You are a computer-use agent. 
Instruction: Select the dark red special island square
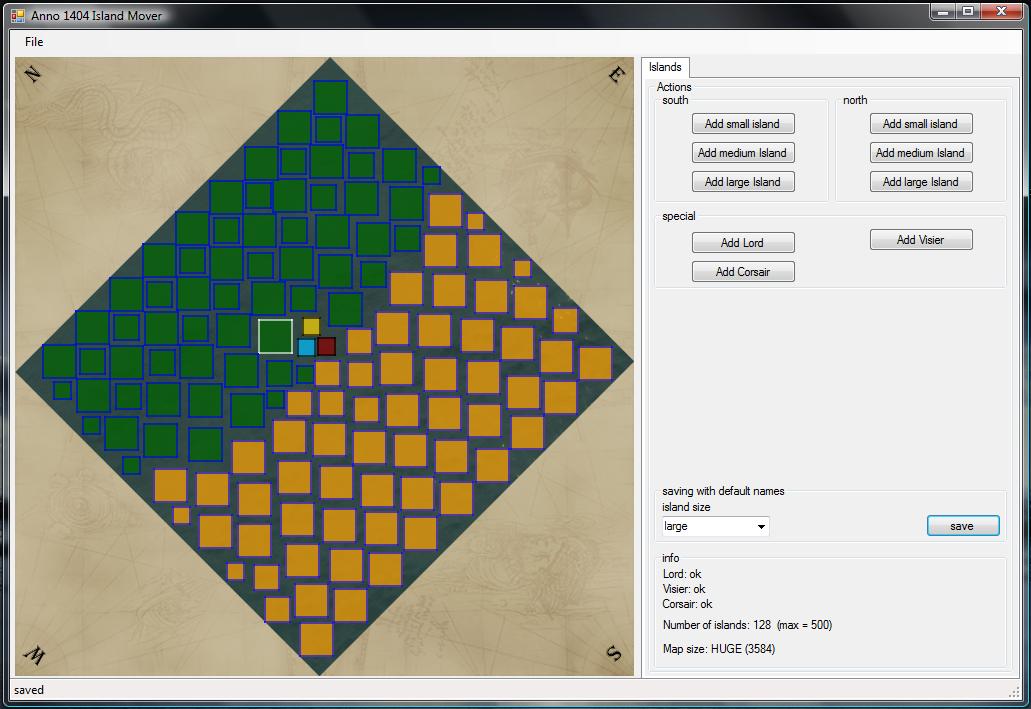click(326, 346)
